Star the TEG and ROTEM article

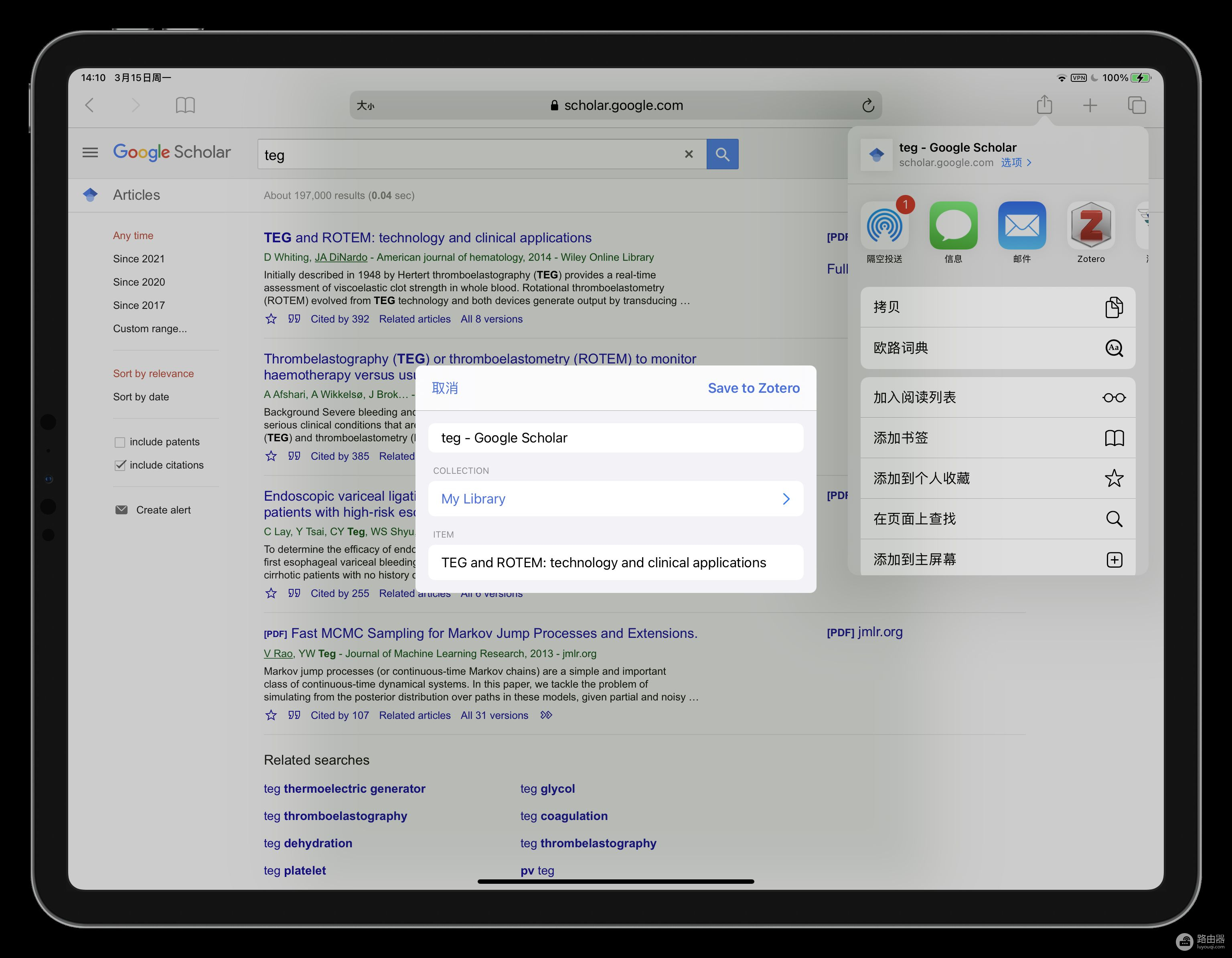(271, 319)
